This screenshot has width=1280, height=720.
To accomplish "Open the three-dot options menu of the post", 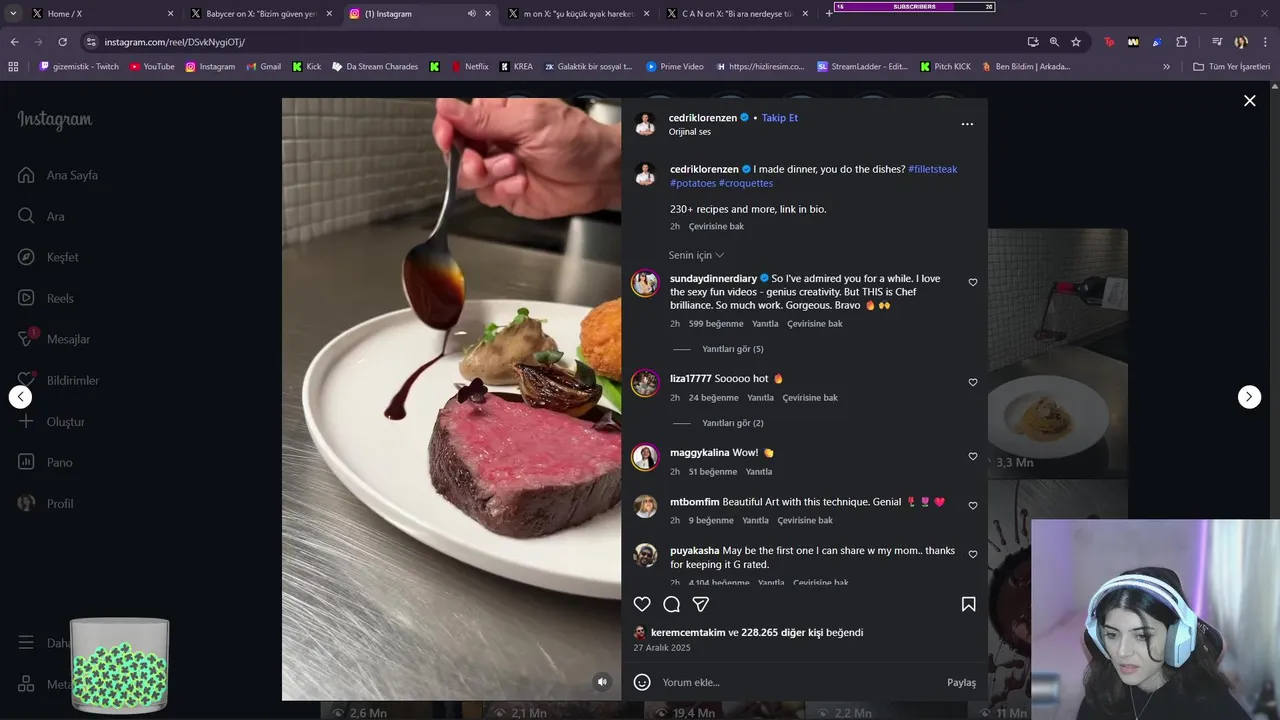I will click(x=967, y=124).
